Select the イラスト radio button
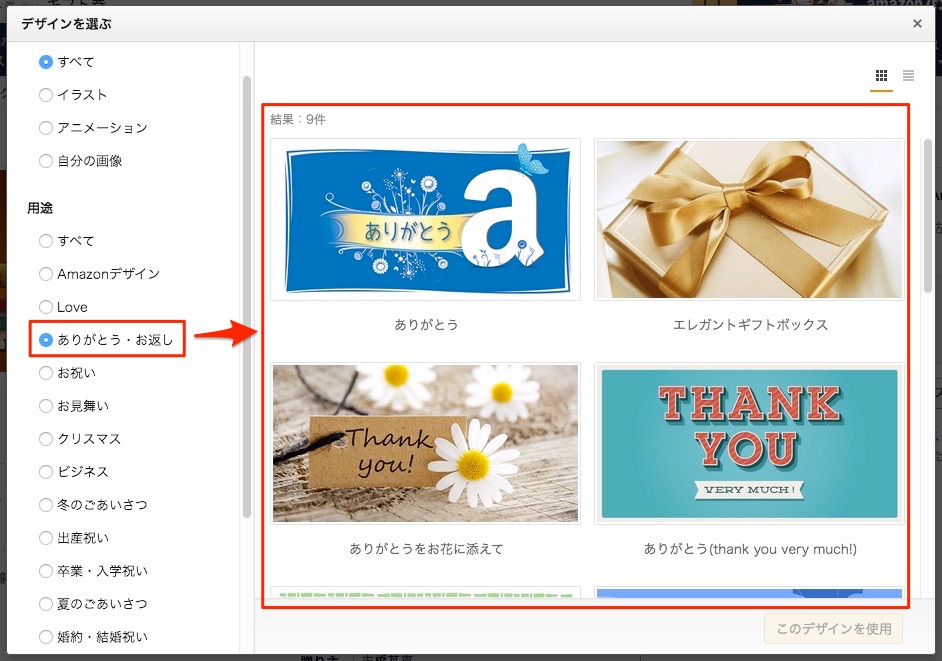Image resolution: width=942 pixels, height=661 pixels. [46, 95]
